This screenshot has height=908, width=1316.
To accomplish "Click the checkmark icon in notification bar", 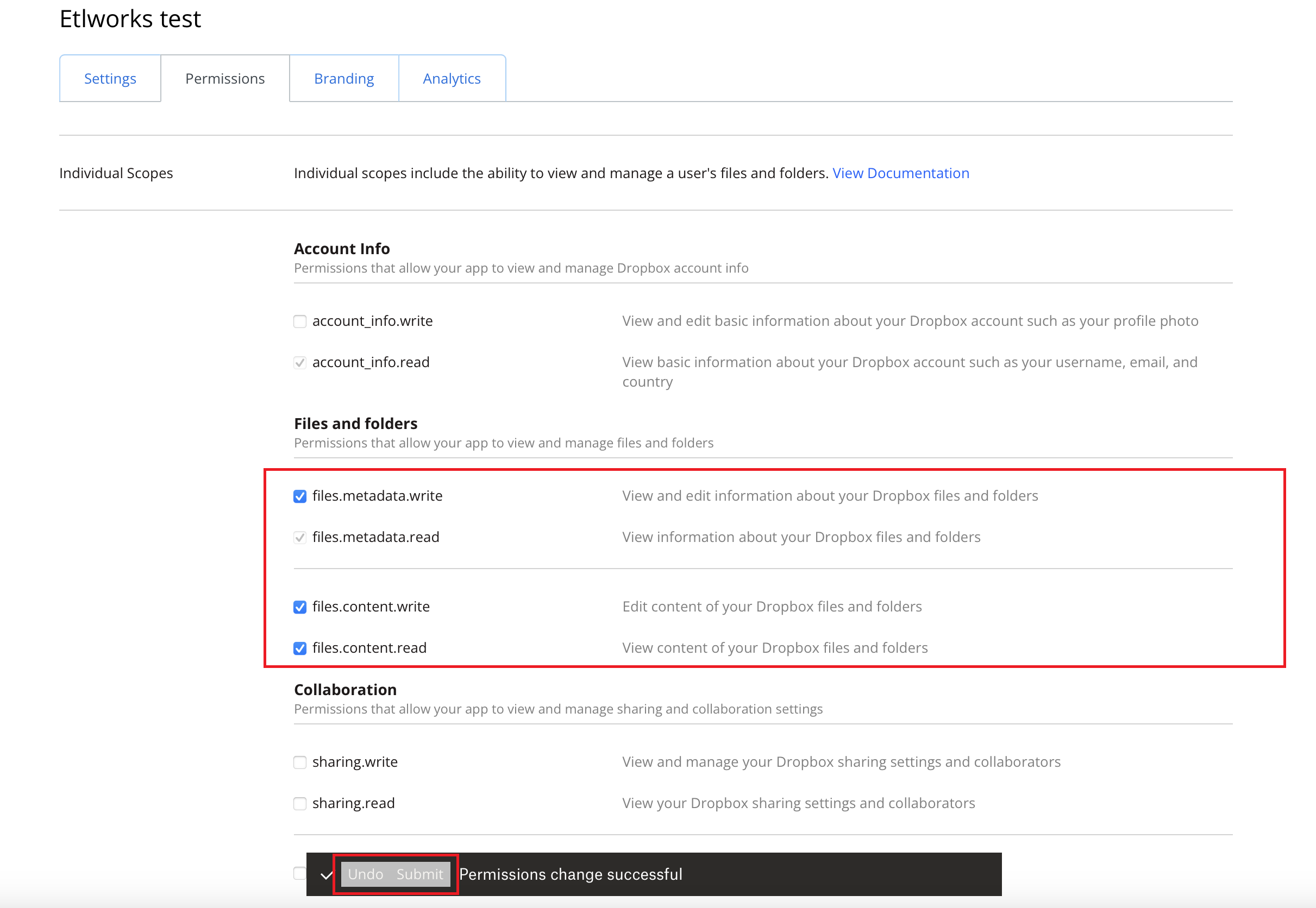I will (326, 875).
